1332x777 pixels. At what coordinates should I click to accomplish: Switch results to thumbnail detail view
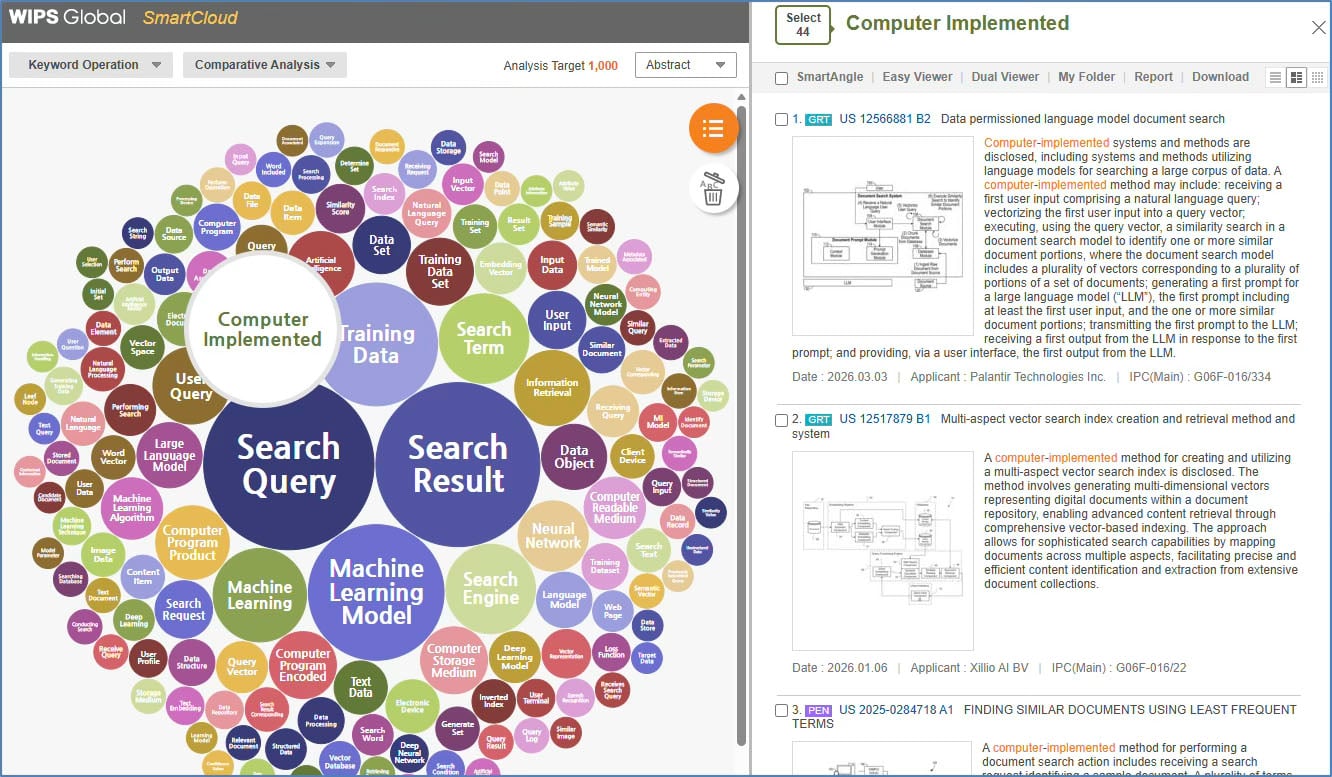(1296, 77)
